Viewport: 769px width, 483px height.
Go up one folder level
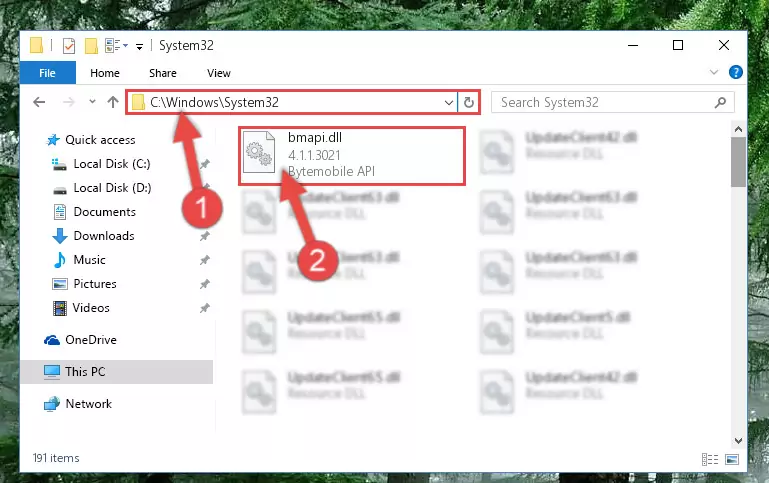pos(113,102)
